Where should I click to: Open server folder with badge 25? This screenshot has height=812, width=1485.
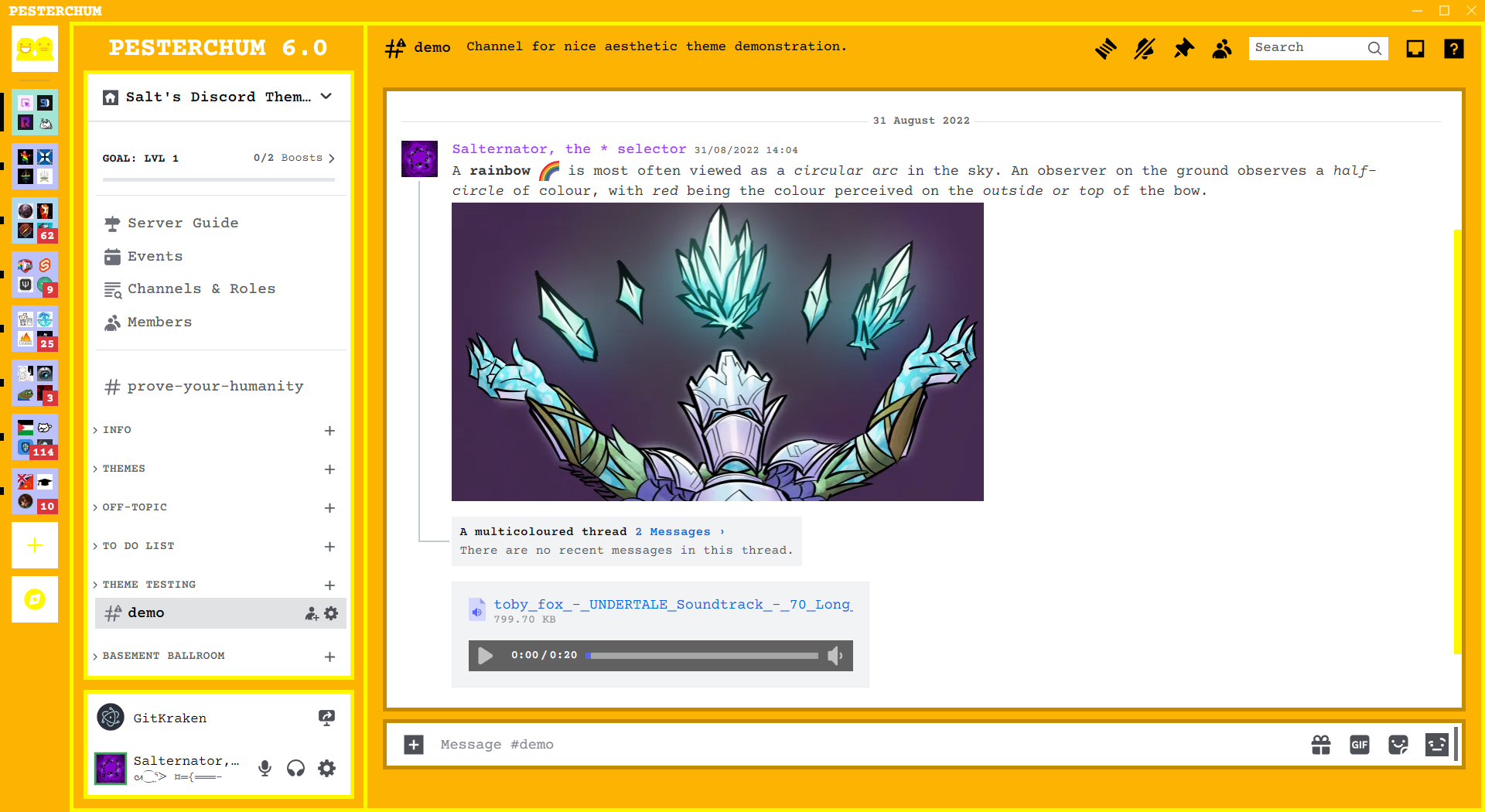point(35,329)
